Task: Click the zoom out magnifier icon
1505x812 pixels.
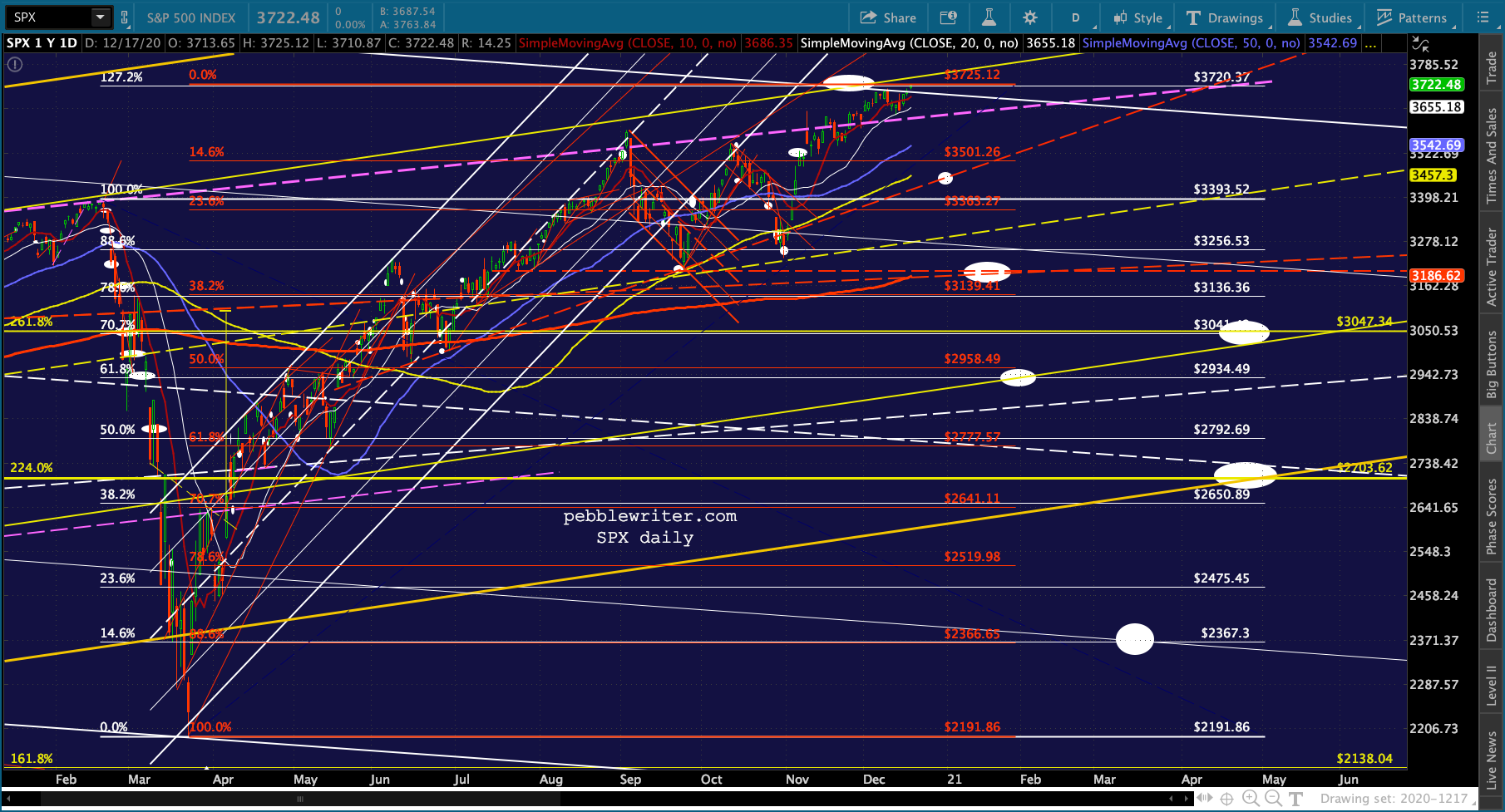Action: (1272, 799)
